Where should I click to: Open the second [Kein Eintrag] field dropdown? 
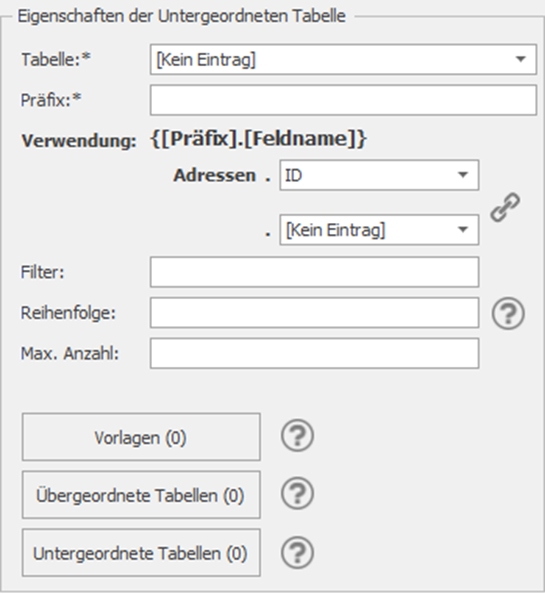(462, 230)
